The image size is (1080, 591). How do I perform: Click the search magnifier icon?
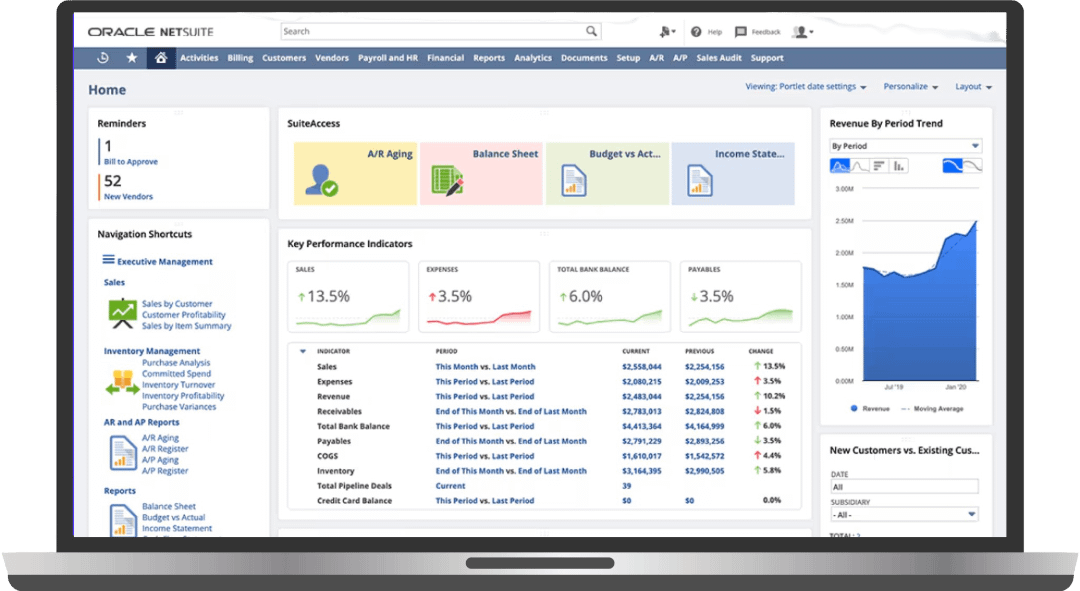coord(591,31)
